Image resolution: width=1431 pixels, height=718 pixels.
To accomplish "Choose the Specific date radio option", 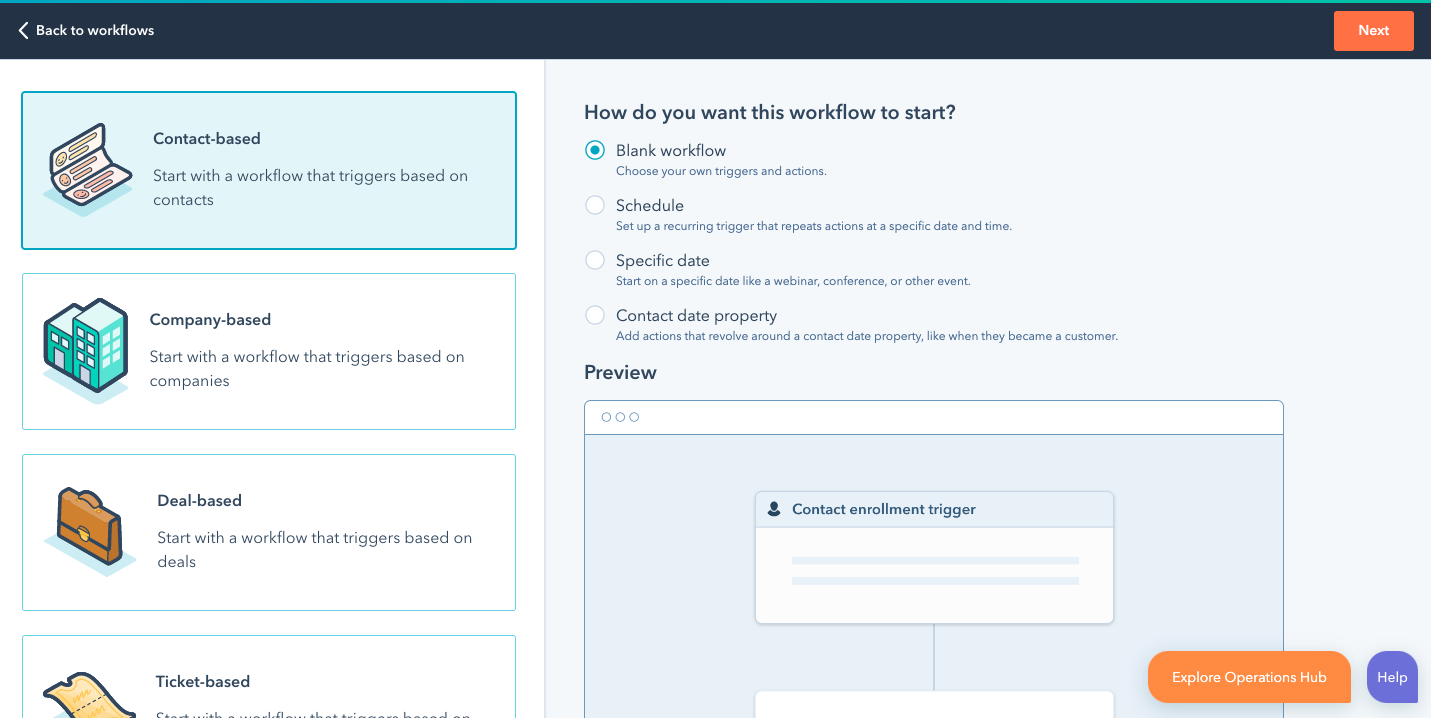I will click(x=595, y=260).
